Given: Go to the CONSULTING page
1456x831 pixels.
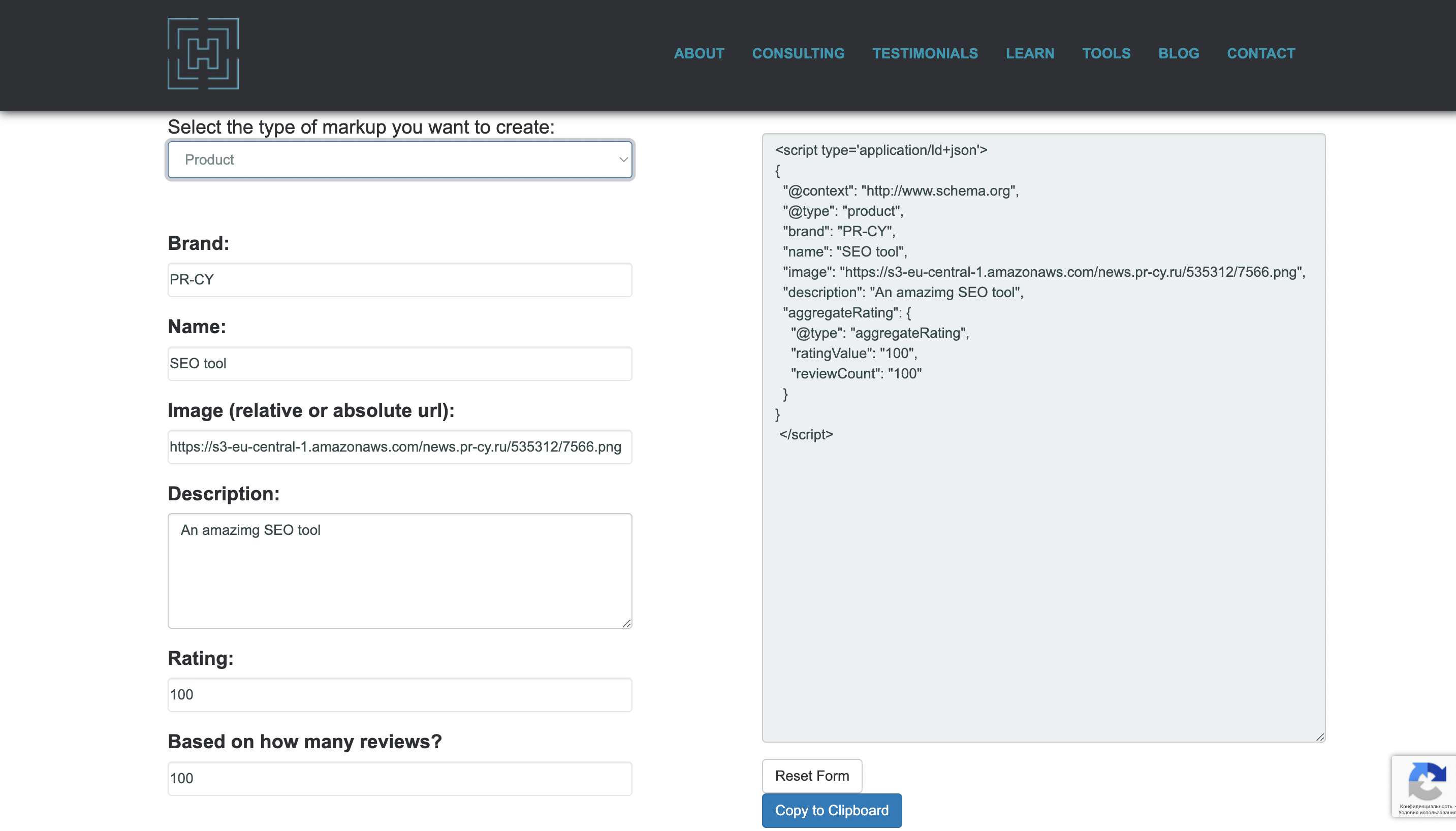Looking at the screenshot, I should (798, 54).
